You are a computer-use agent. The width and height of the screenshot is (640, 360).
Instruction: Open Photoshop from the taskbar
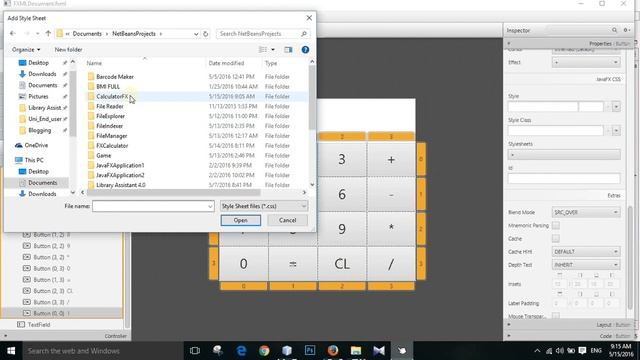pyautogui.click(x=310, y=351)
